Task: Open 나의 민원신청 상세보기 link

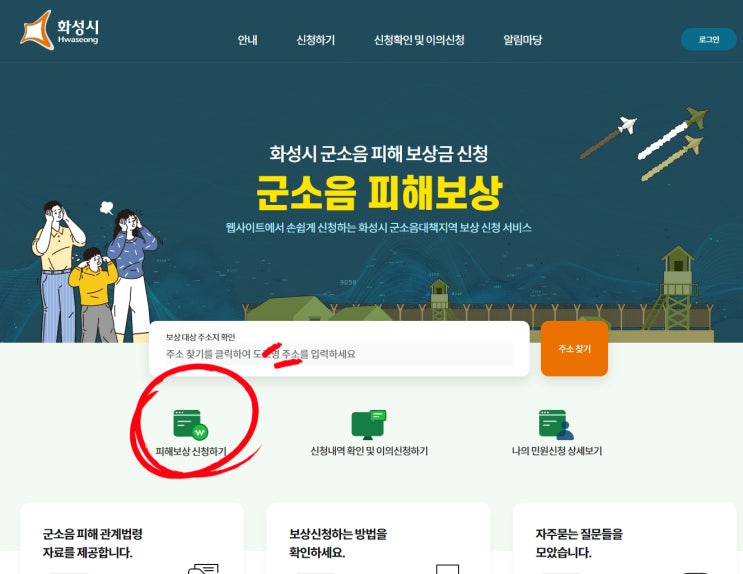Action: tap(557, 451)
